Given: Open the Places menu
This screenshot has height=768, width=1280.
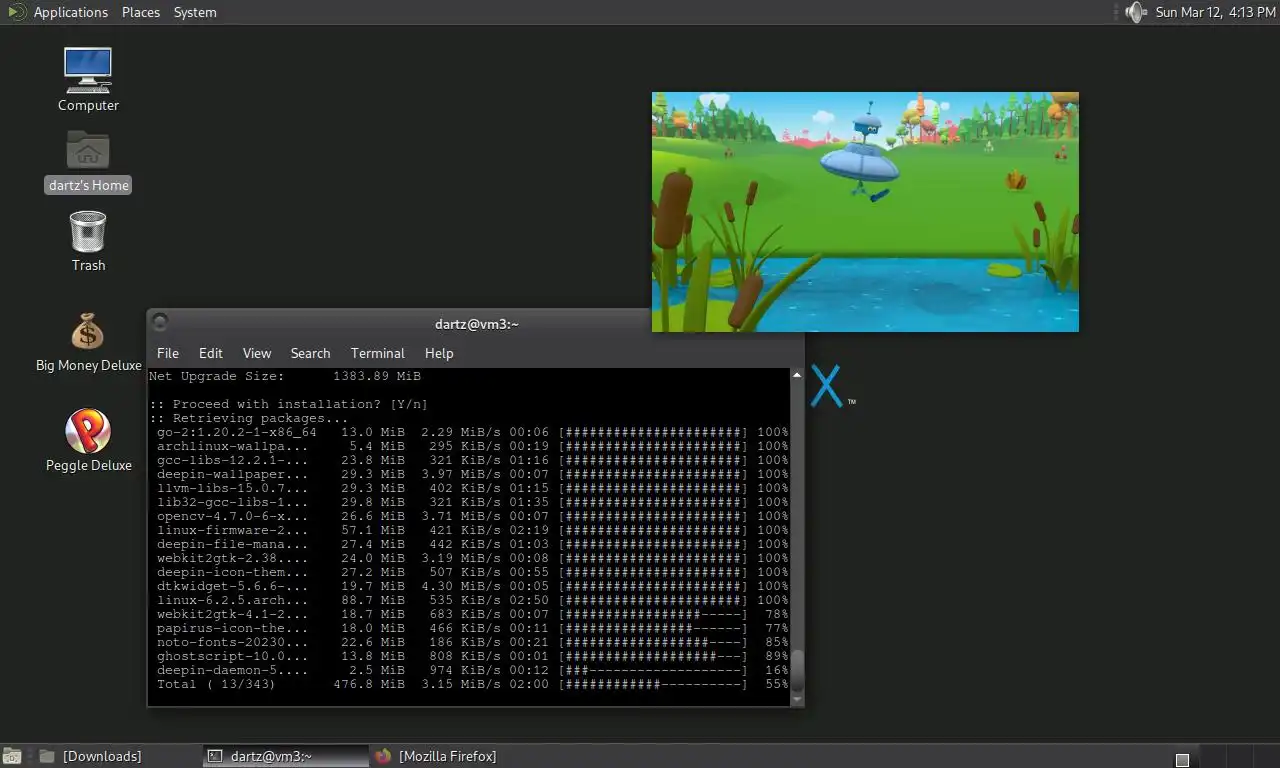Looking at the screenshot, I should pos(141,12).
